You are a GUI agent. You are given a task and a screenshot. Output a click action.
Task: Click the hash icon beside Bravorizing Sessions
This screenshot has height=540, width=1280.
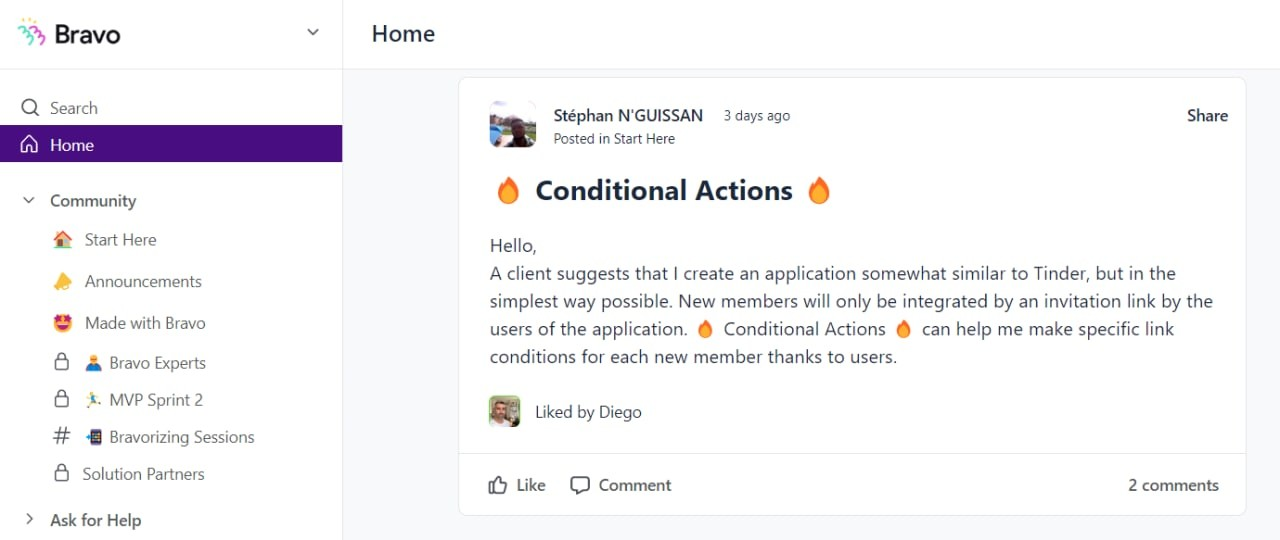[62, 436]
